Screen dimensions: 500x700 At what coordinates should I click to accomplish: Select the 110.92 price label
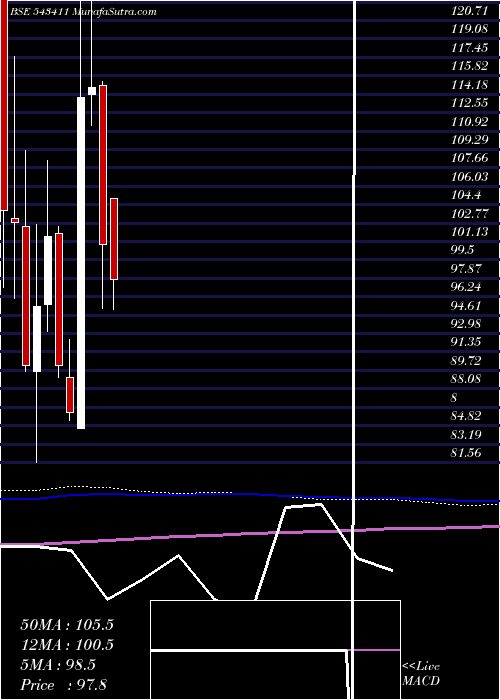click(x=470, y=121)
